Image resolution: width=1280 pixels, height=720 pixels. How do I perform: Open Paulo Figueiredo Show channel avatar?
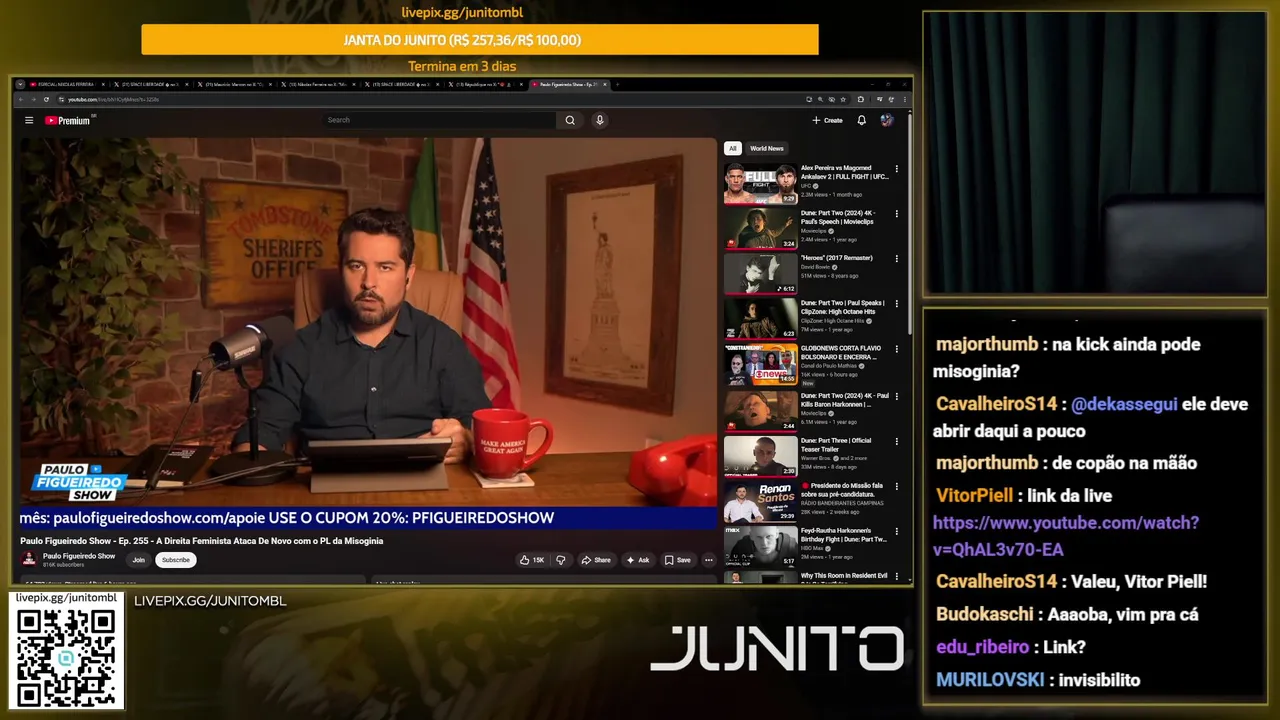coord(29,560)
